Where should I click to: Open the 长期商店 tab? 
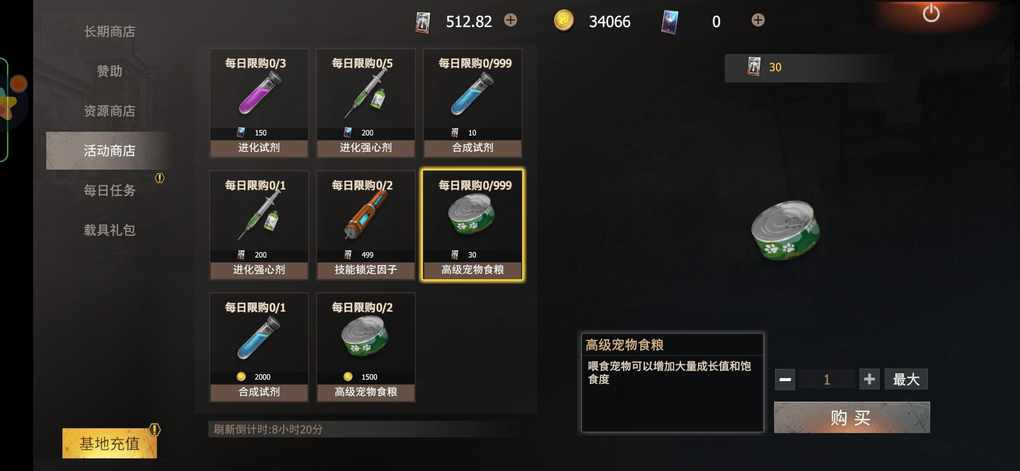(109, 31)
